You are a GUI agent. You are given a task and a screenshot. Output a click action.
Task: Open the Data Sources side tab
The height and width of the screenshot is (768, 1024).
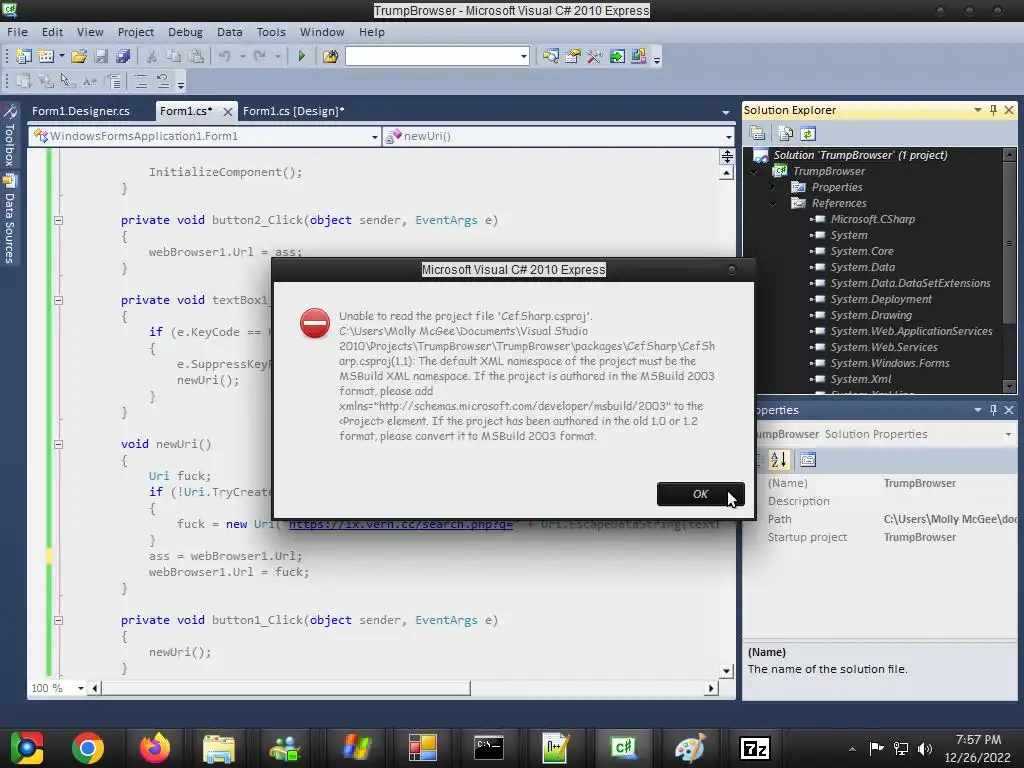(x=9, y=219)
